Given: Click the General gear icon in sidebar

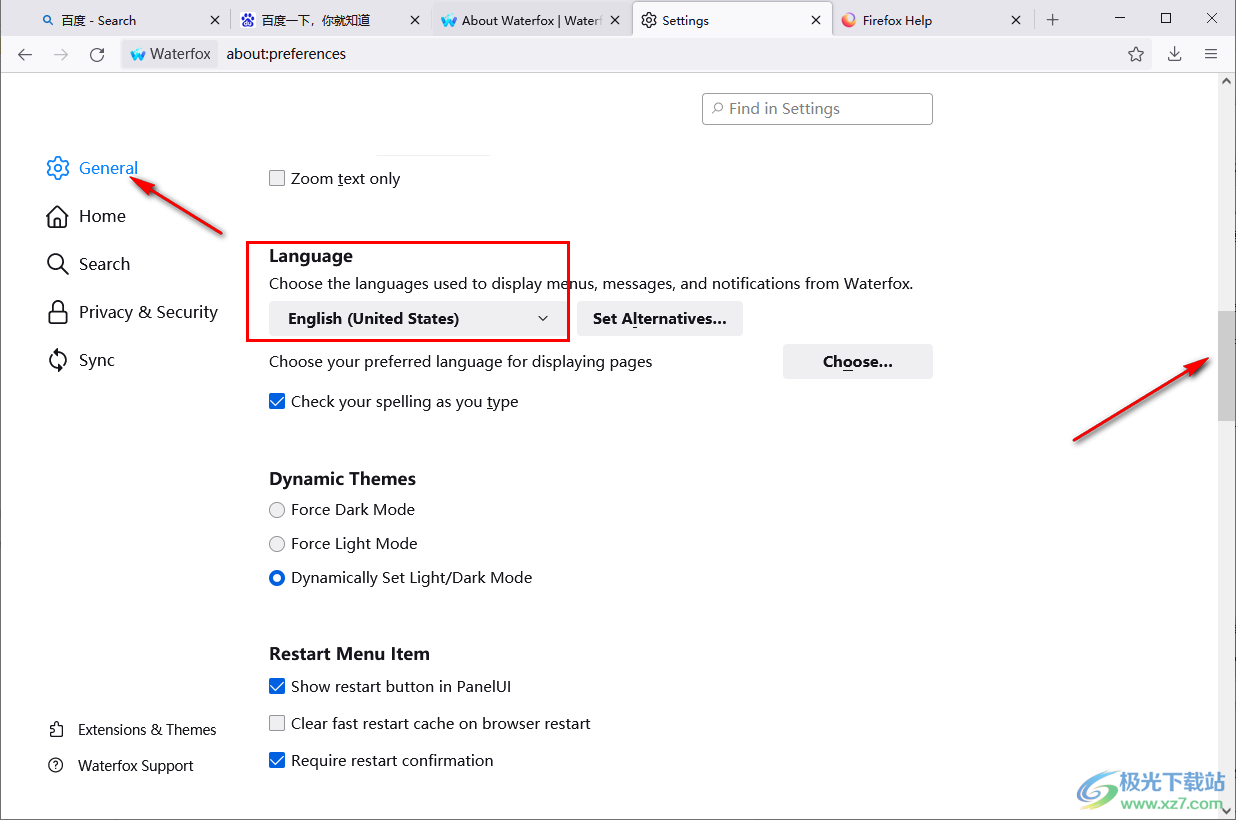Looking at the screenshot, I should [x=58, y=168].
